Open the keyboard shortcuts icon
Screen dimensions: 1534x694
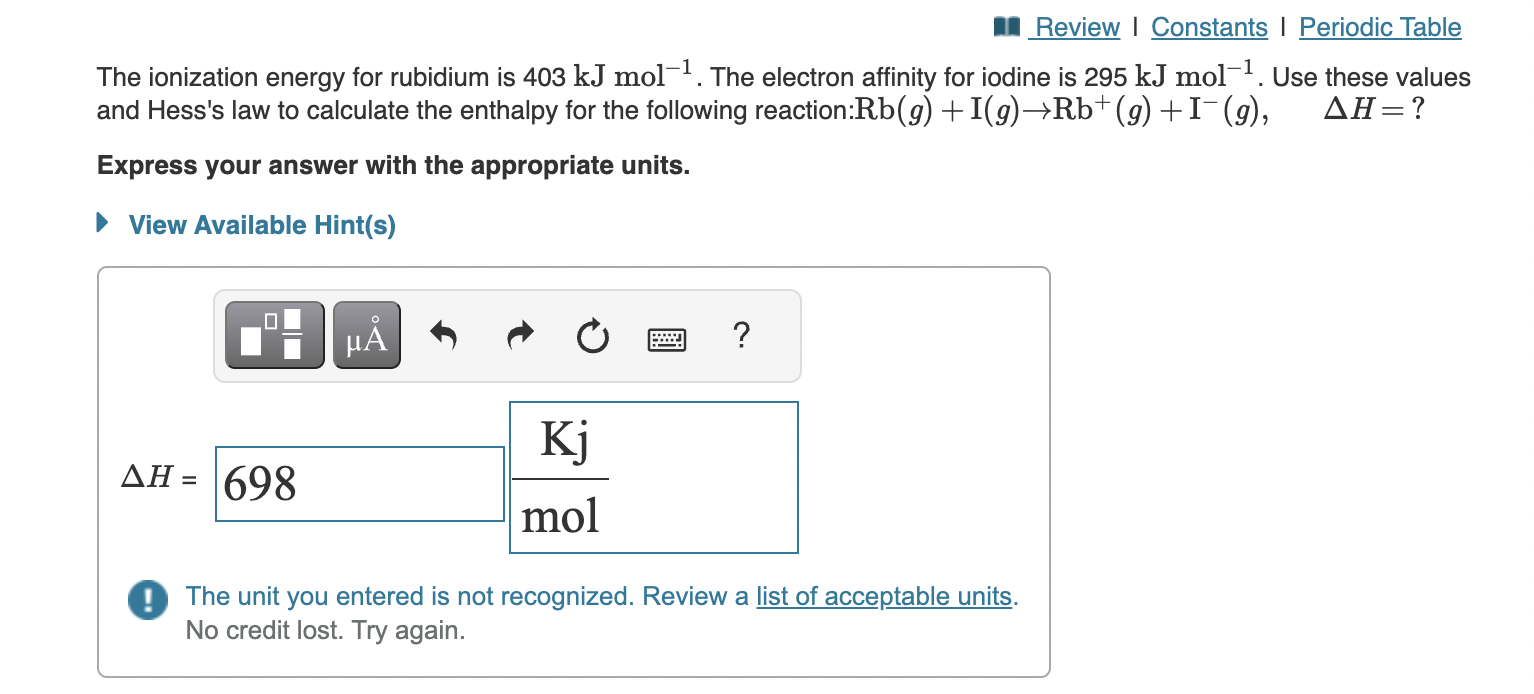click(x=666, y=338)
